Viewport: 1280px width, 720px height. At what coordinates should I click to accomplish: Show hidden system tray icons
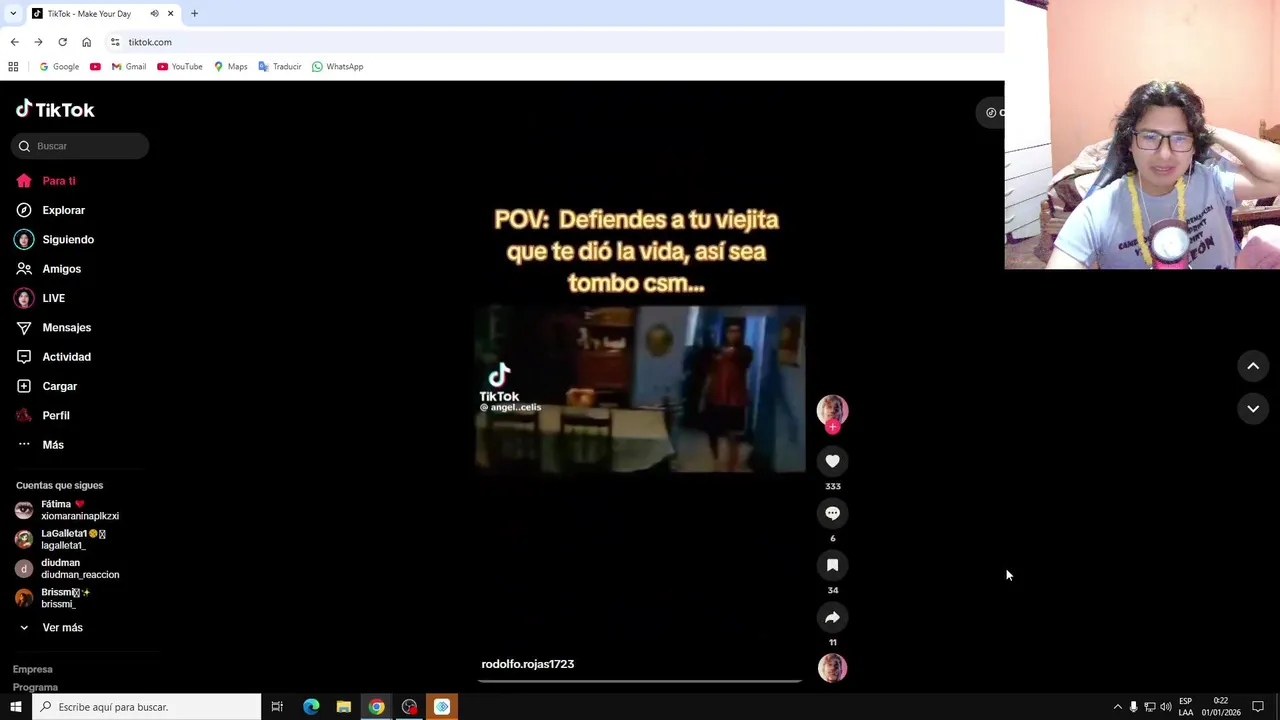coord(1117,707)
